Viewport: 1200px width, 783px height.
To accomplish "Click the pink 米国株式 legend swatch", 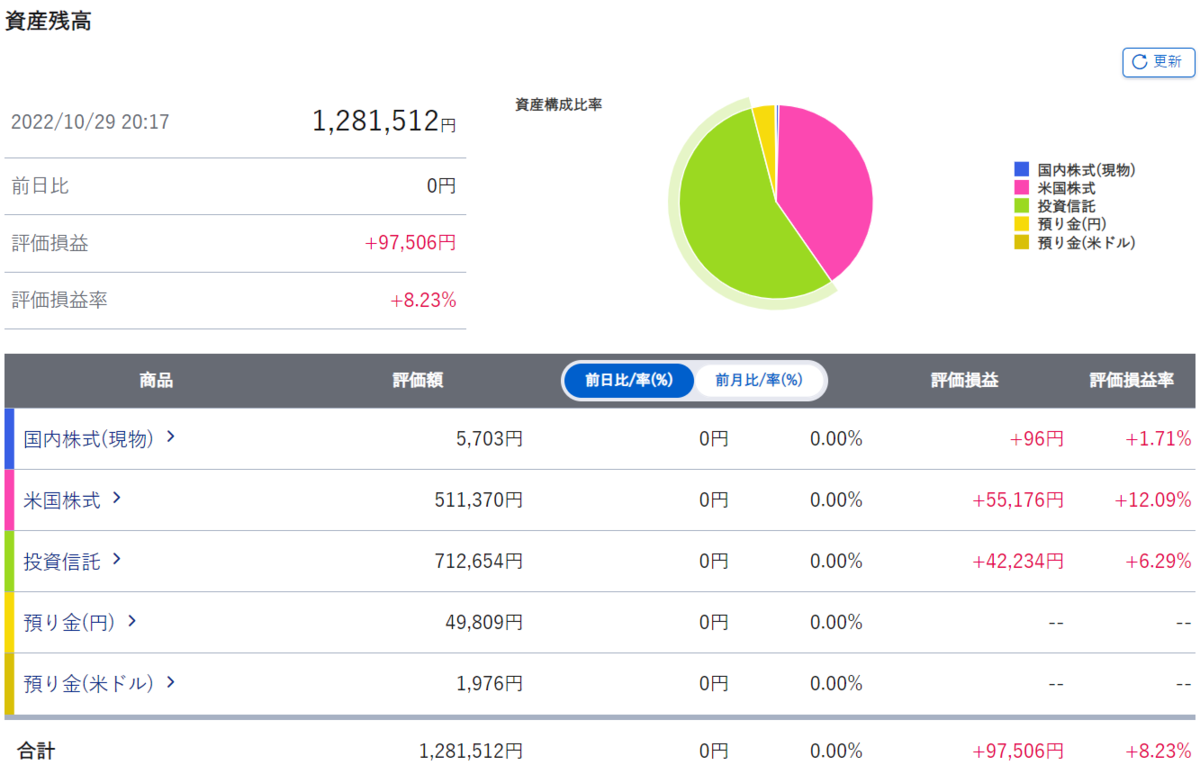I will (x=1021, y=188).
